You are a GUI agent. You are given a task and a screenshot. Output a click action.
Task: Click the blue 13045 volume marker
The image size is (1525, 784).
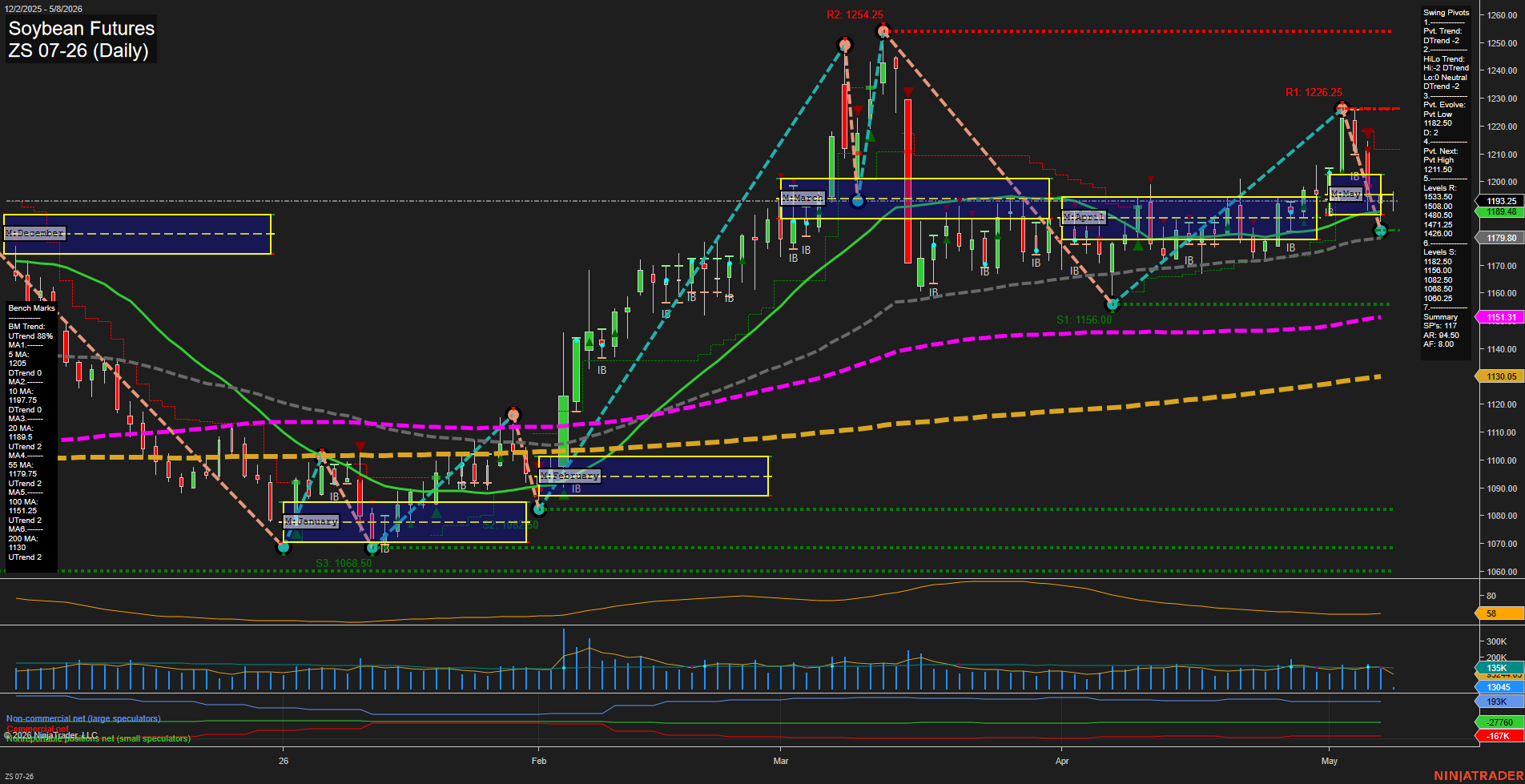click(1500, 687)
